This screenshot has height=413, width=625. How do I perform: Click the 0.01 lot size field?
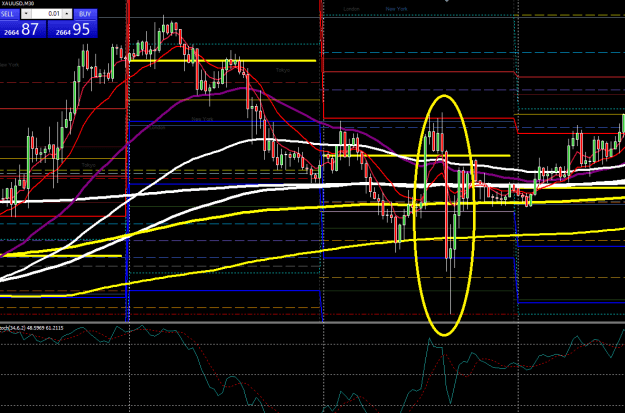point(47,14)
